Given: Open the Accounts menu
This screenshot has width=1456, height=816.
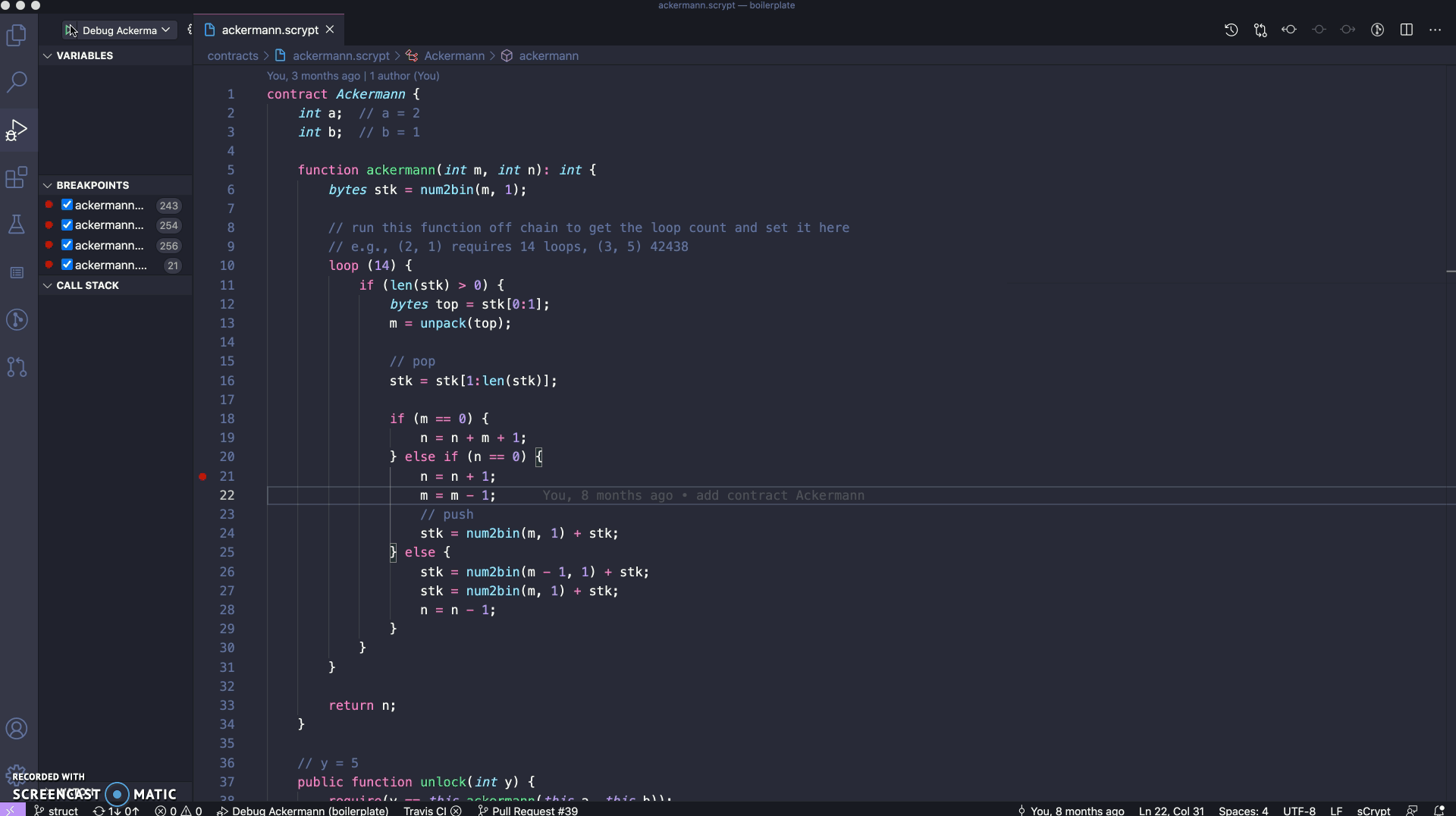Looking at the screenshot, I should coord(17,729).
